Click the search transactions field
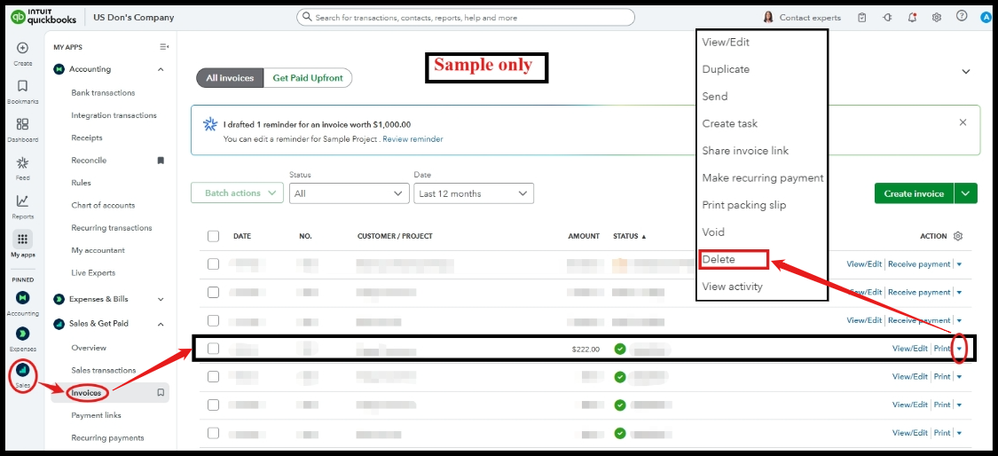 tap(465, 18)
